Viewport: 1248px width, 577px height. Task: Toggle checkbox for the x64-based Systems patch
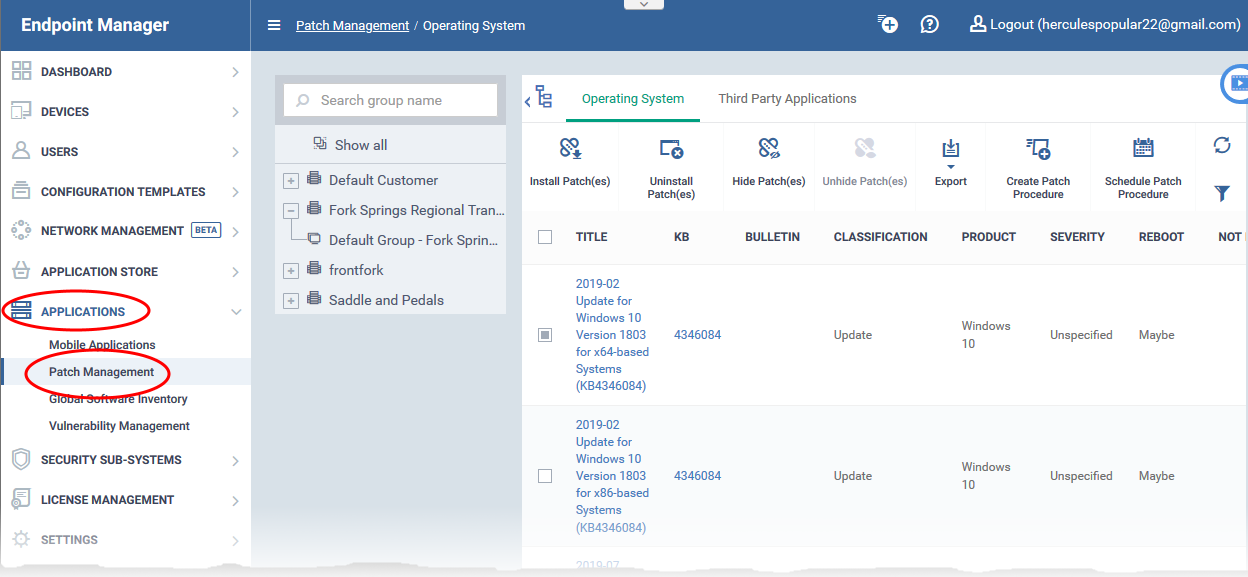coord(545,335)
